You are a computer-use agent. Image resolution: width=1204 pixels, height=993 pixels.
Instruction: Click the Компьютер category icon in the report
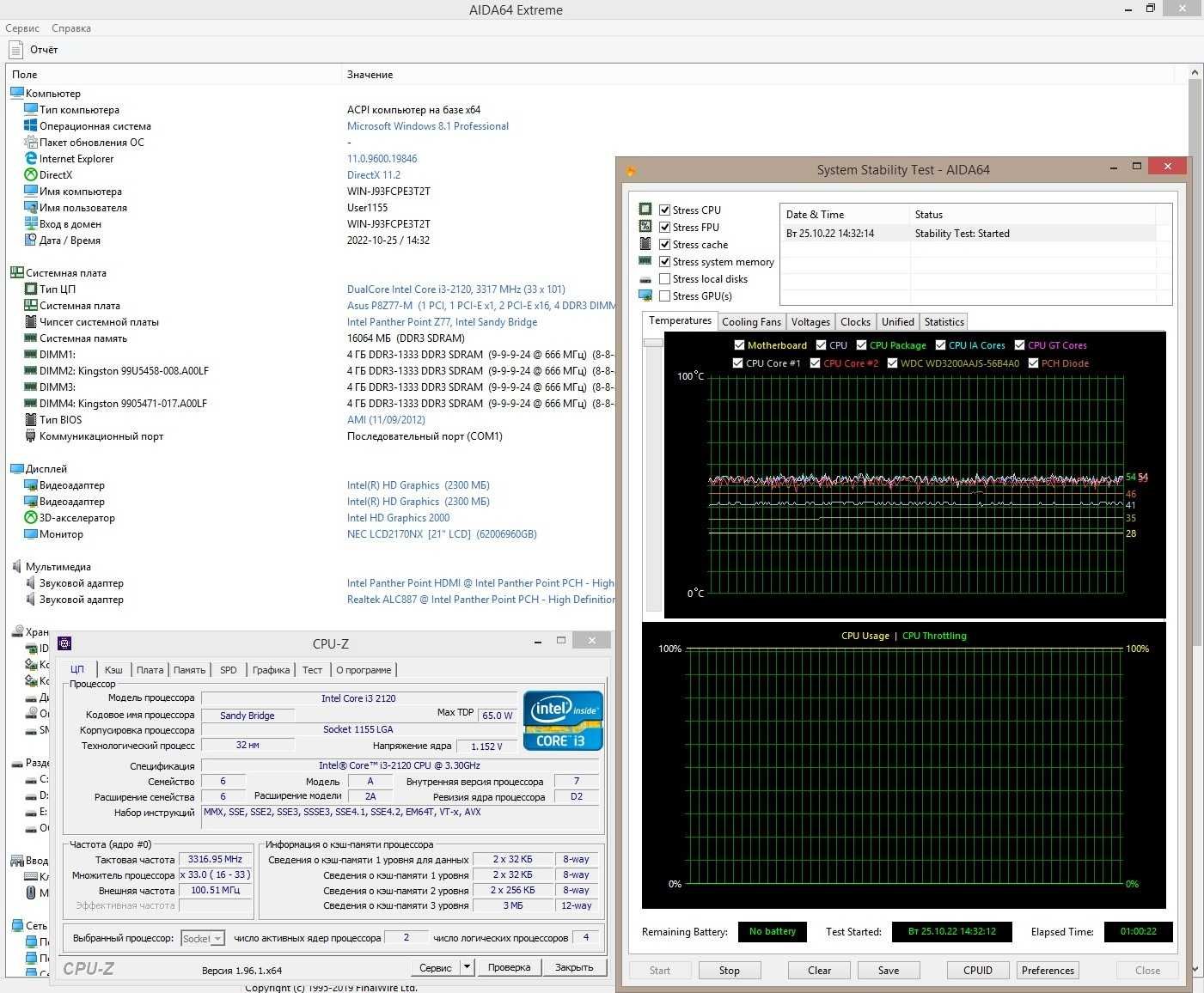[16, 93]
